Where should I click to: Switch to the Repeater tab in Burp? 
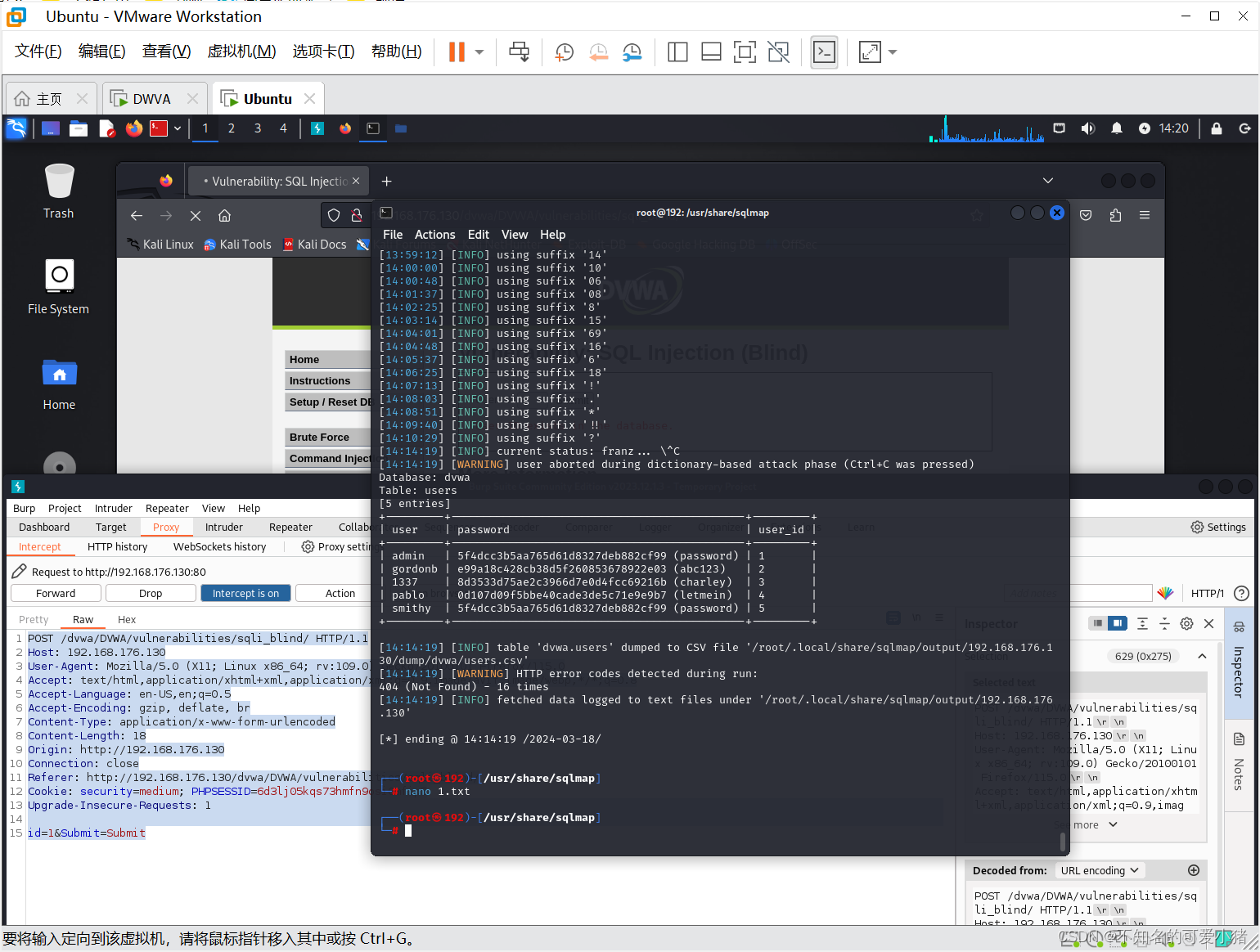click(290, 528)
